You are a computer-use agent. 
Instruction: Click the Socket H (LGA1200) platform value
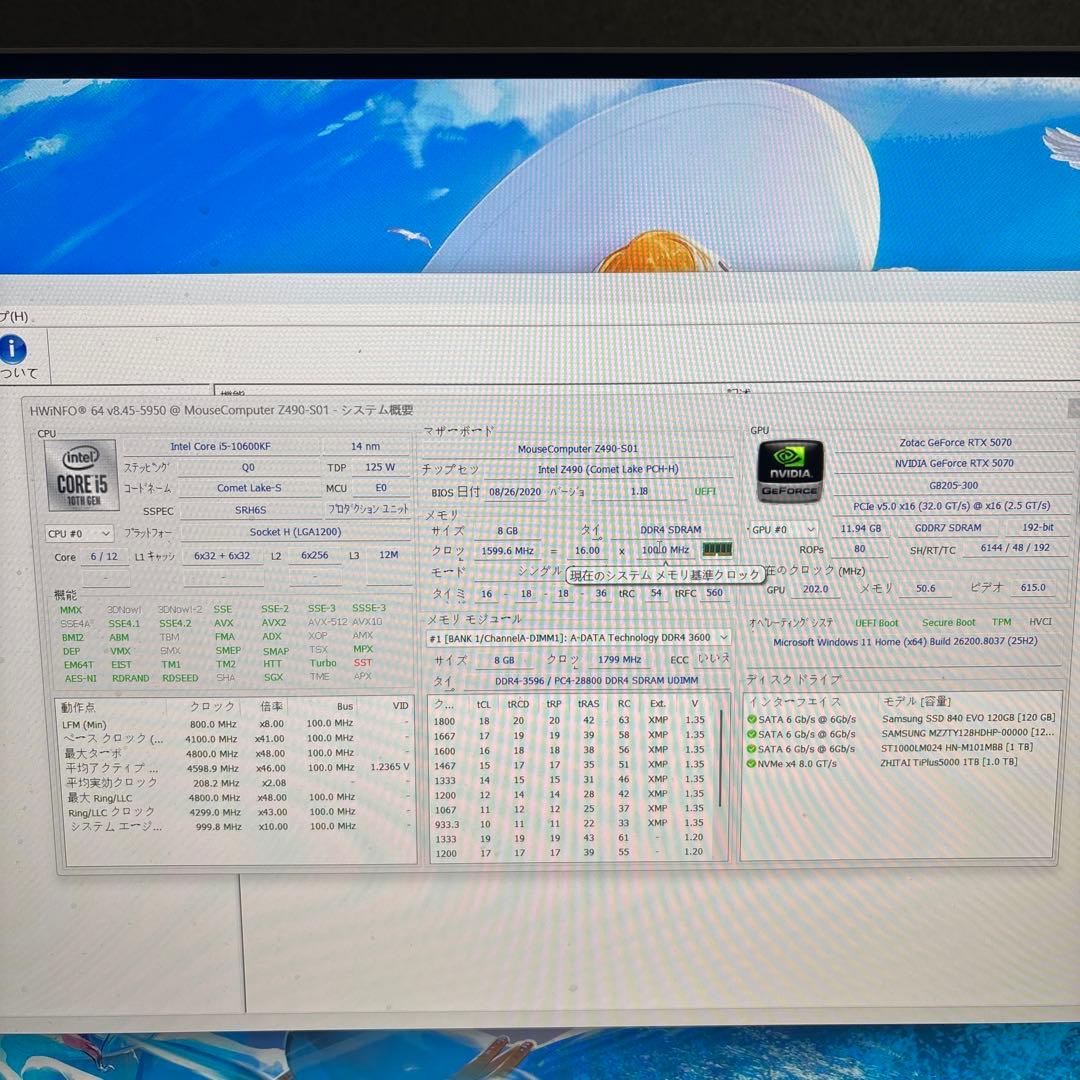tap(295, 532)
